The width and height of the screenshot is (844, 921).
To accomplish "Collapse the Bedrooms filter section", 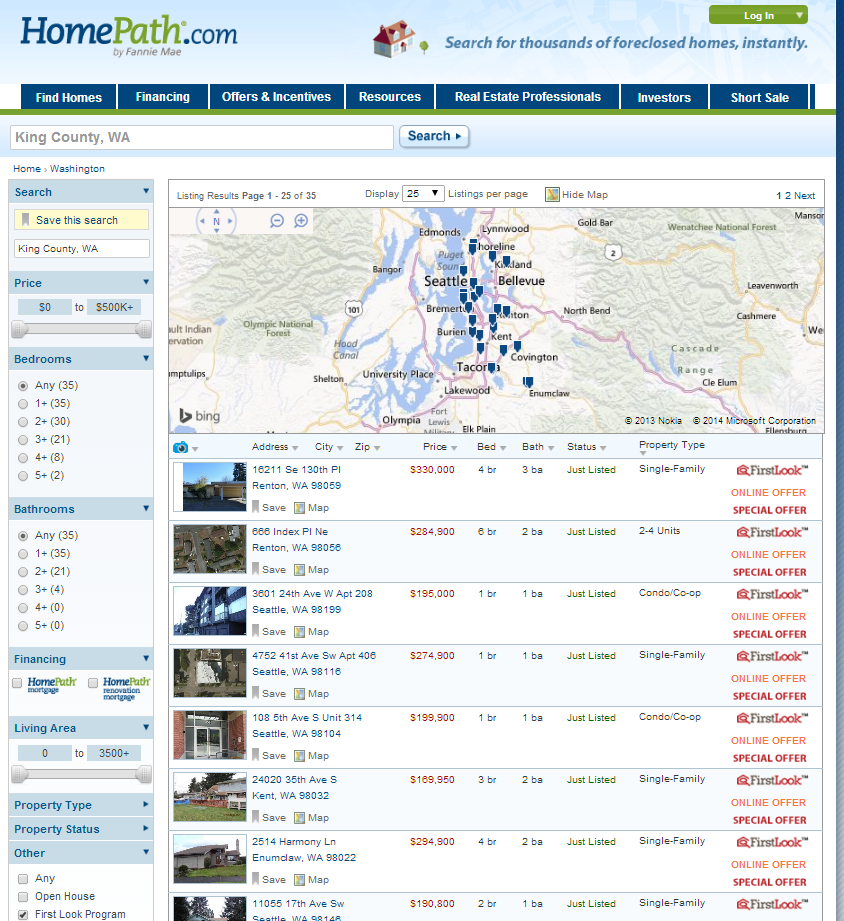I will pos(146,358).
